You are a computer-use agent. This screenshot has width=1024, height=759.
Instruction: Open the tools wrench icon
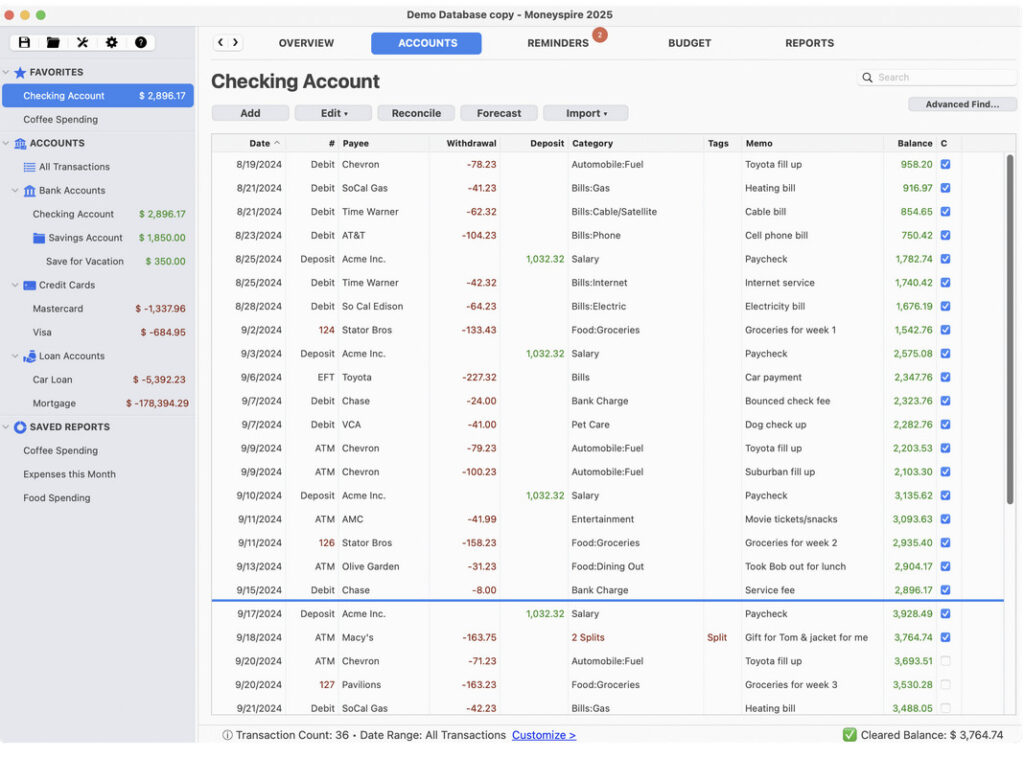point(82,42)
